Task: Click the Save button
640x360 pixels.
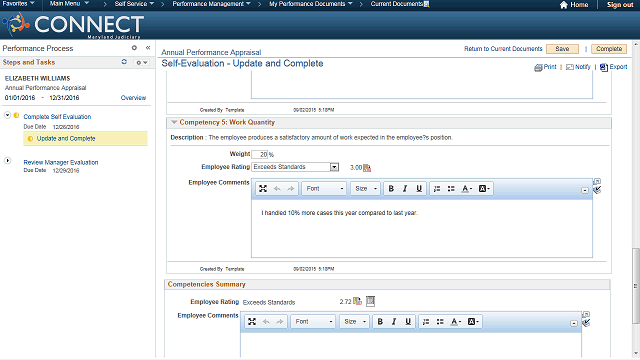Action: coord(562,49)
